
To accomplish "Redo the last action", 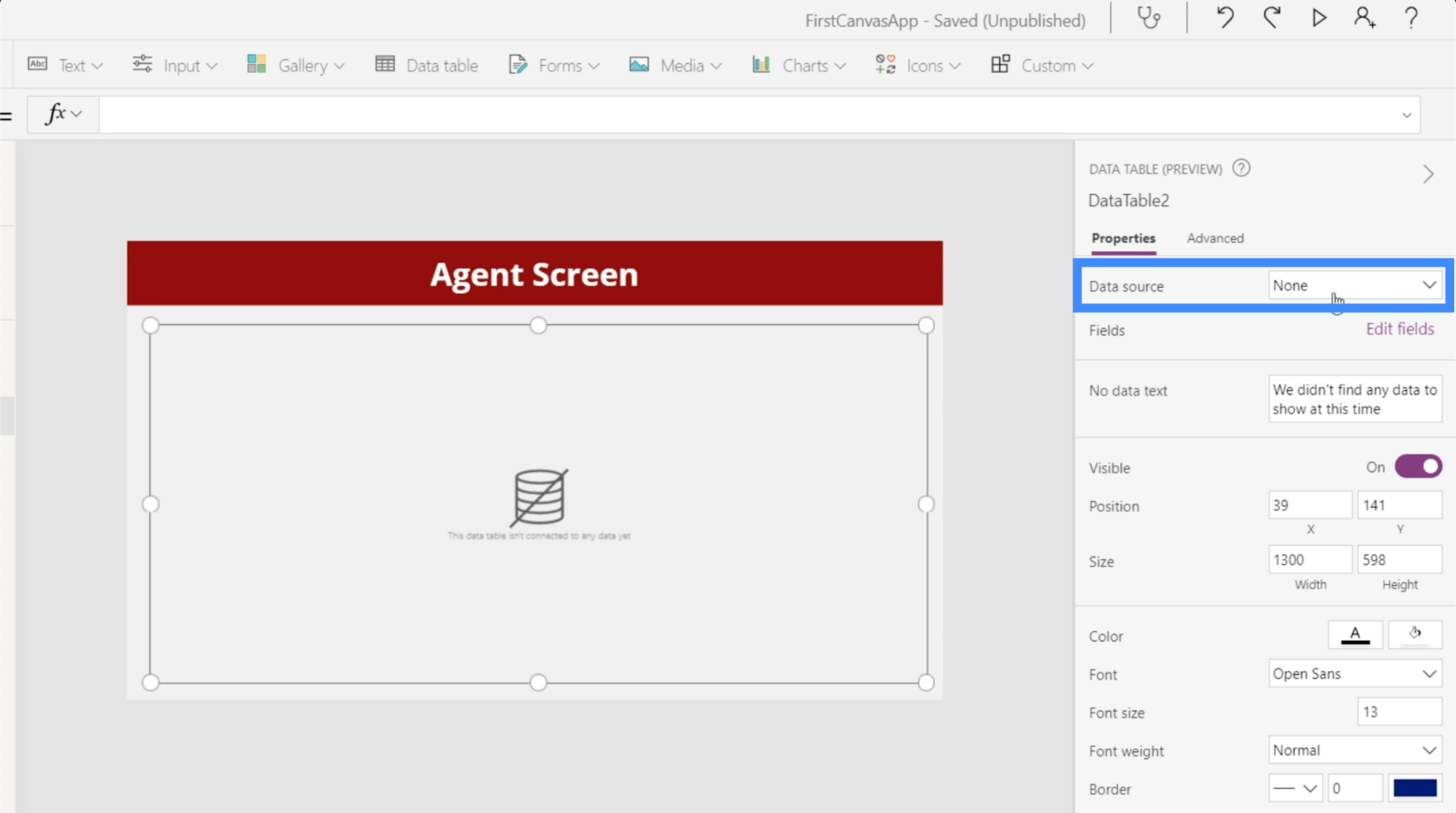I will coord(1271,18).
